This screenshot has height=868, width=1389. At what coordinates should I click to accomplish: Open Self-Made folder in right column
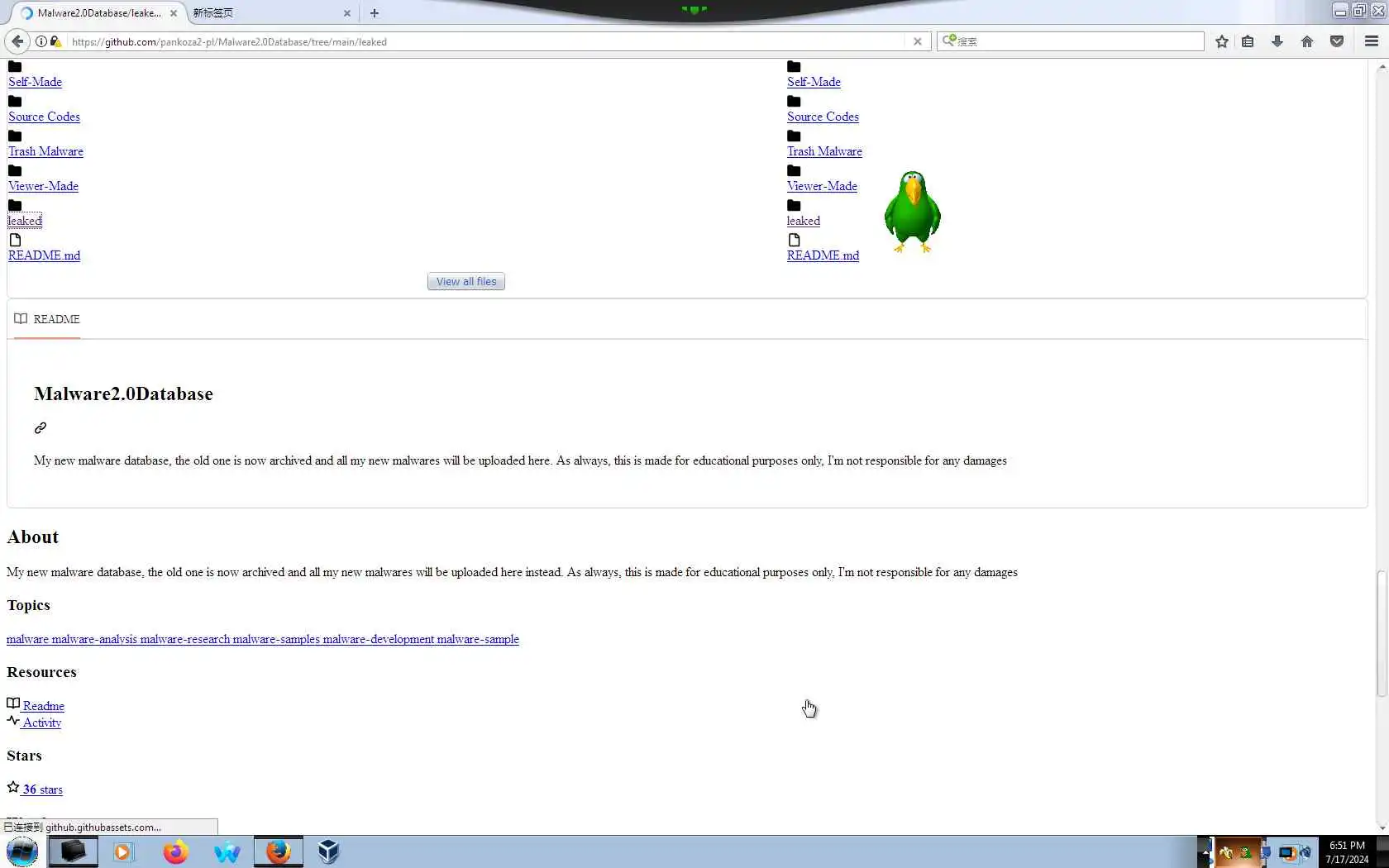point(814,82)
